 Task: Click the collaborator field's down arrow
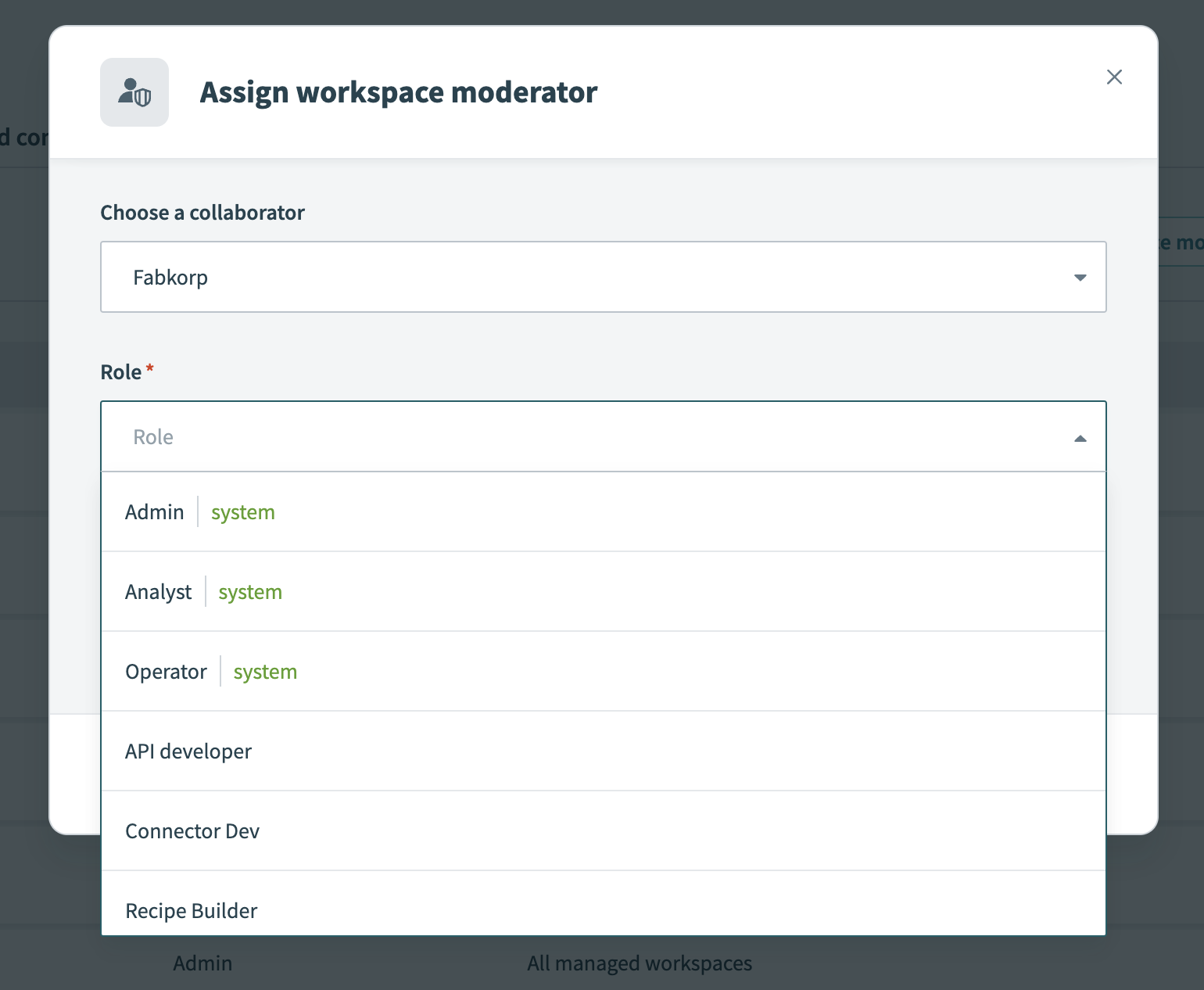click(1080, 278)
